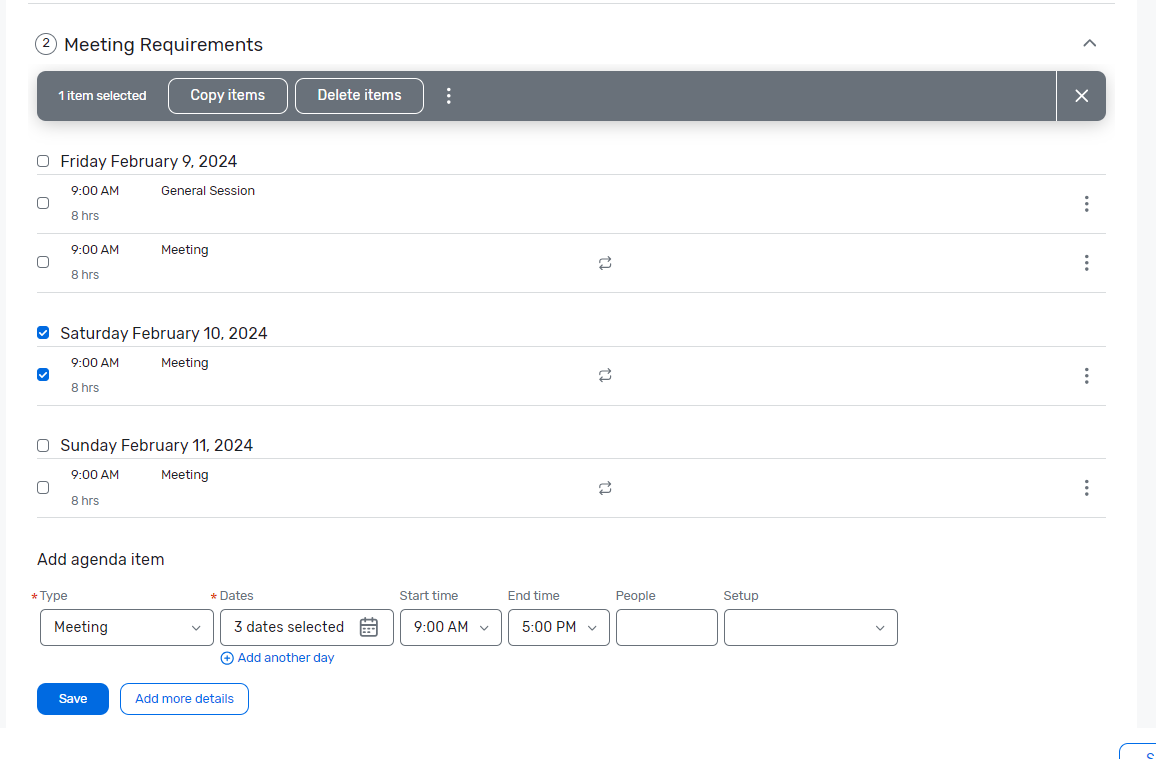This screenshot has width=1156, height=759.
Task: Open the agenda Type dropdown
Action: (127, 627)
